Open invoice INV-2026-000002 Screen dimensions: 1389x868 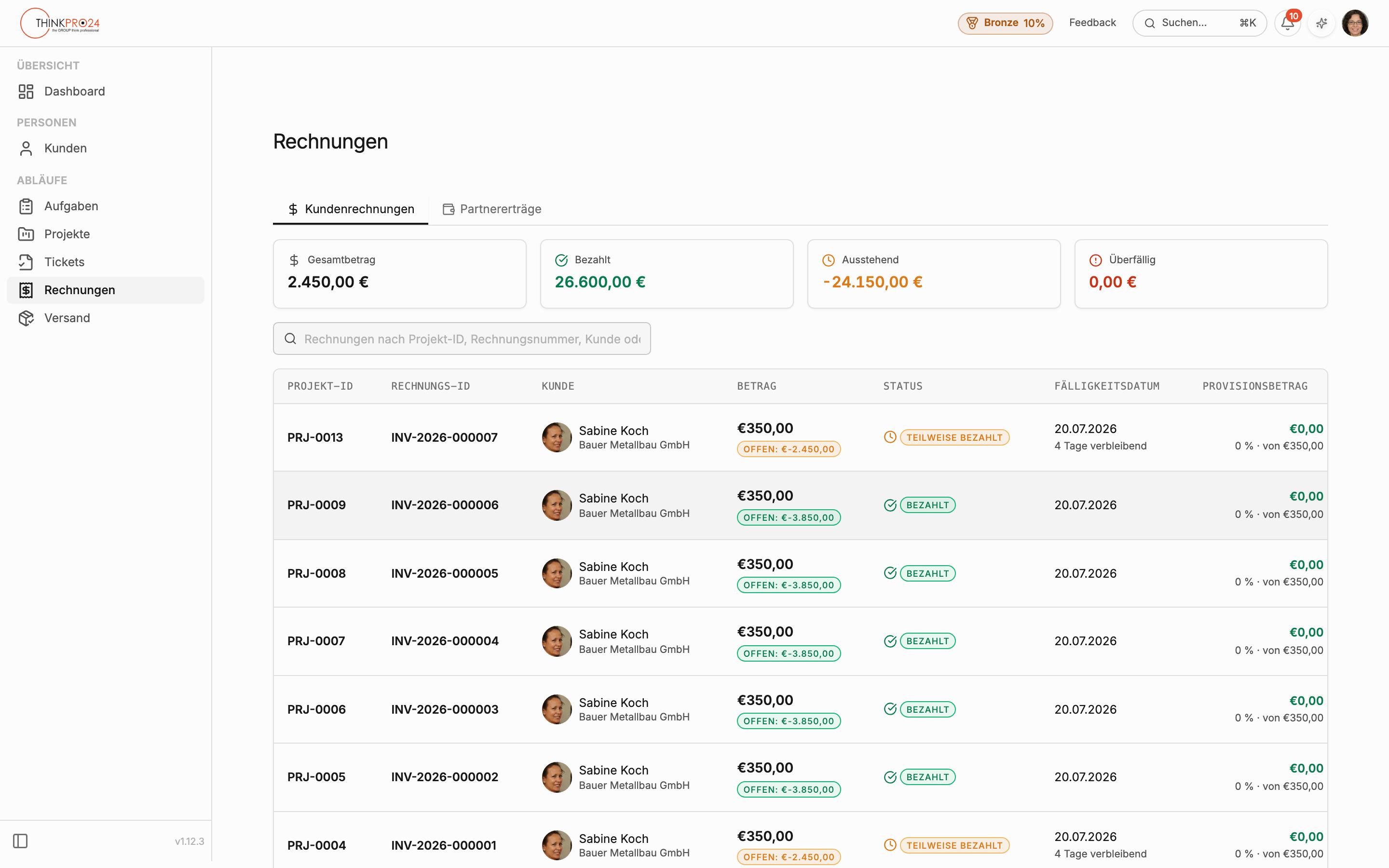(445, 777)
